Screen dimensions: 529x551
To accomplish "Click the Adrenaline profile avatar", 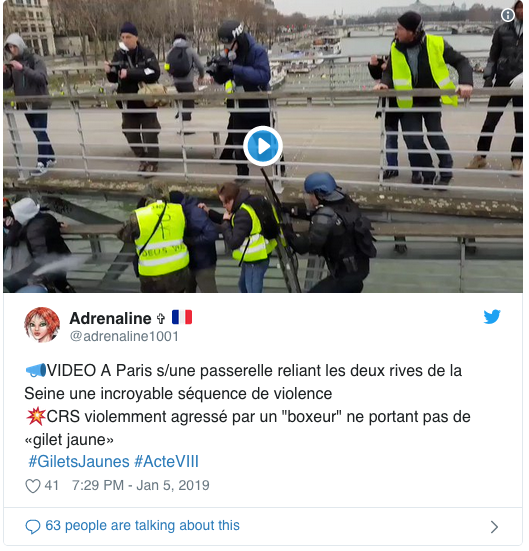I will (42, 325).
